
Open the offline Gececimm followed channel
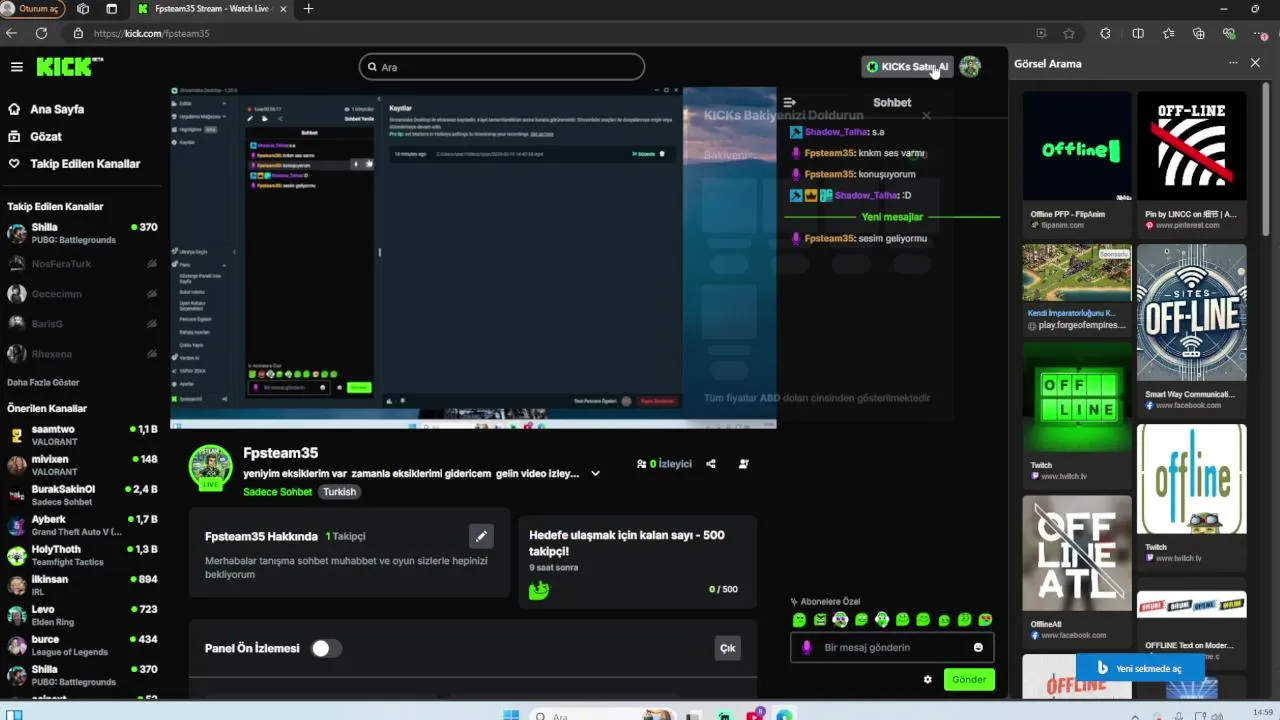tap(82, 294)
